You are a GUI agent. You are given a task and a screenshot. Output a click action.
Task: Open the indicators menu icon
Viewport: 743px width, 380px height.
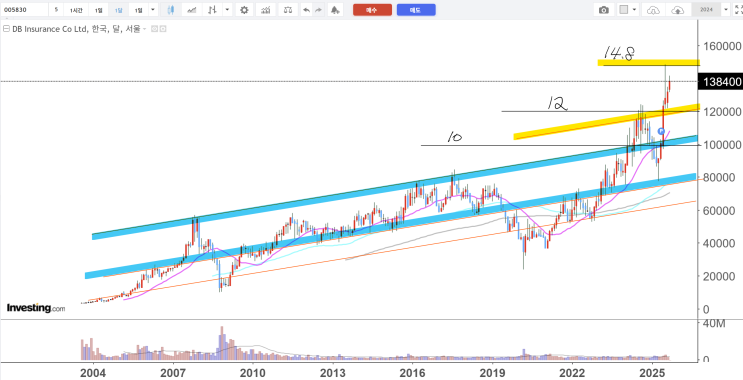click(x=266, y=10)
